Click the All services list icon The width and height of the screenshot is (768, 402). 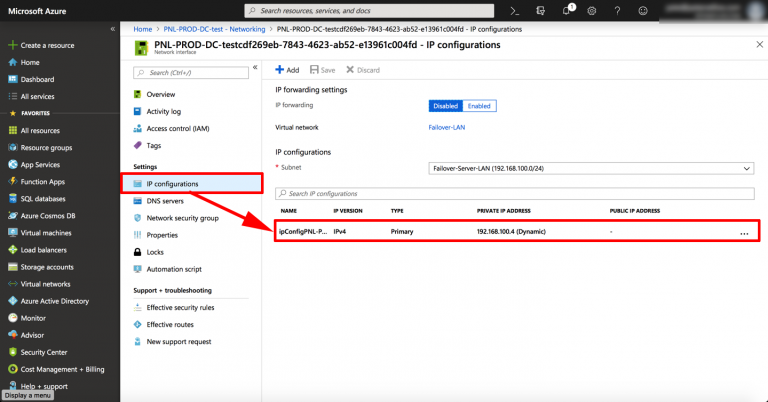pos(13,96)
